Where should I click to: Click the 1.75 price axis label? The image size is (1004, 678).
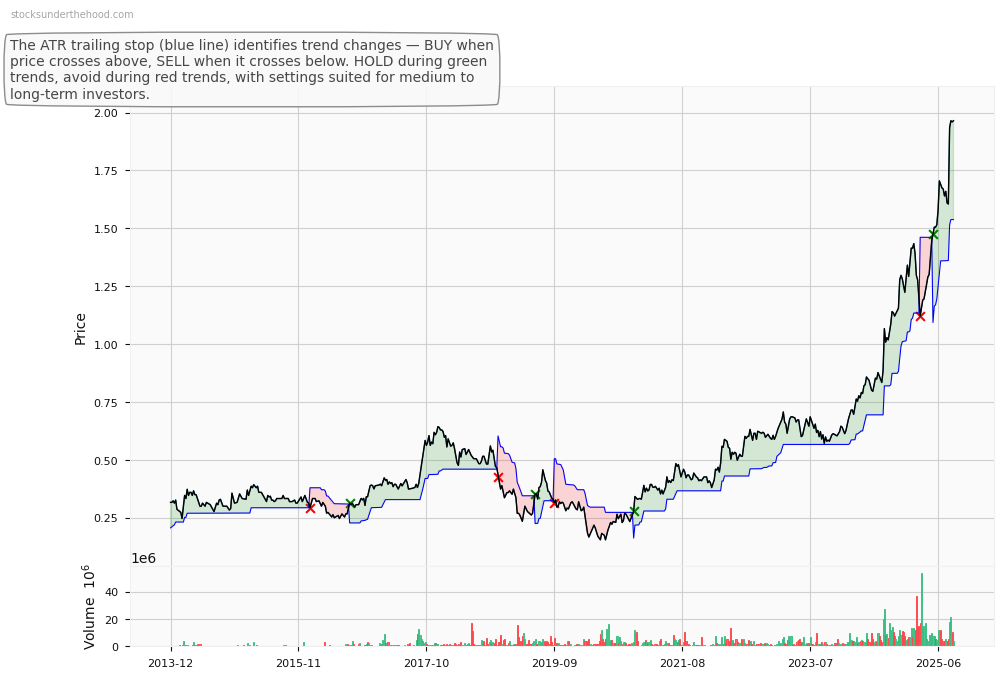coord(106,171)
